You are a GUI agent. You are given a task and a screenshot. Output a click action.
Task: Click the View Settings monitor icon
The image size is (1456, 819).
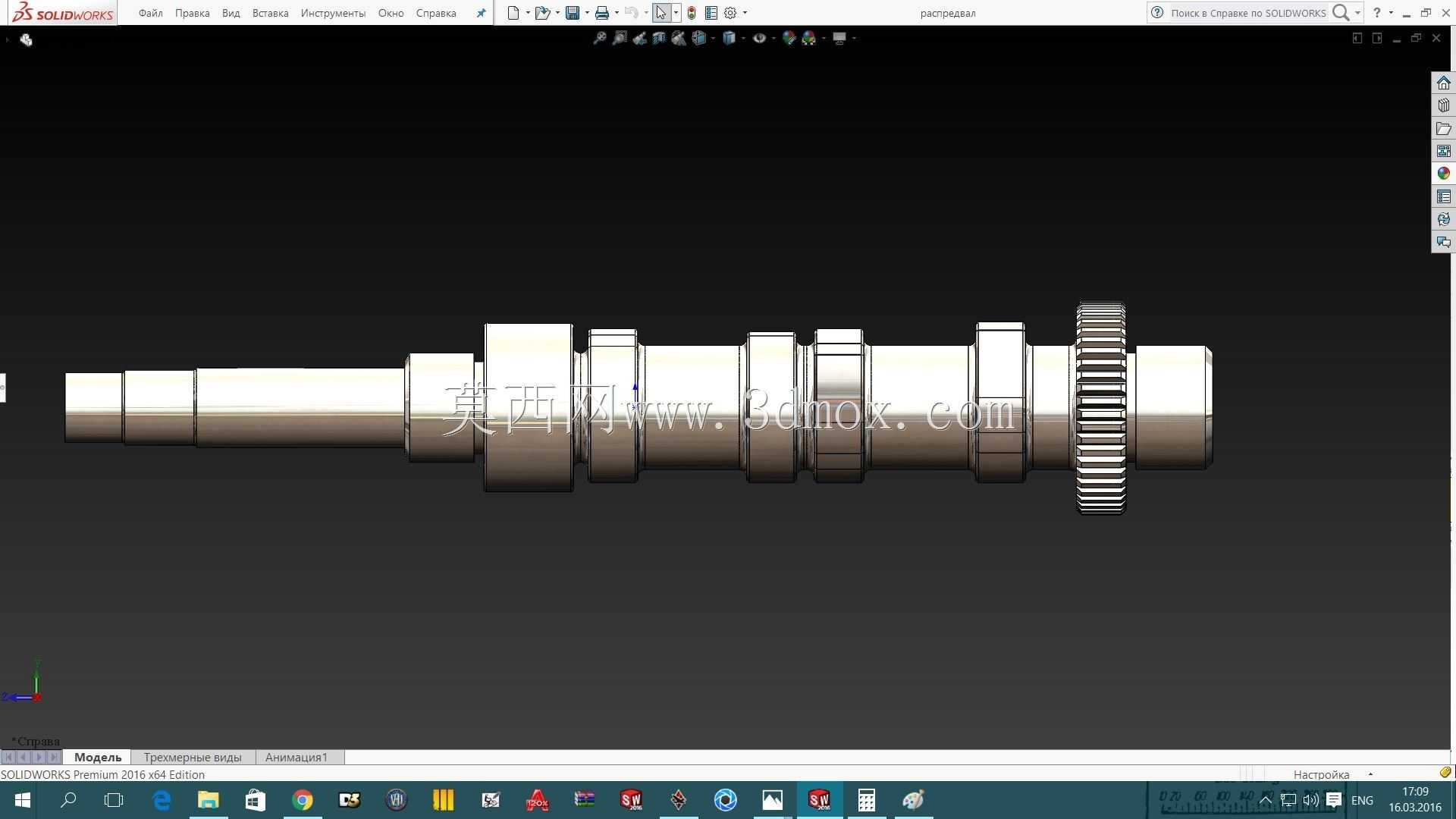(839, 38)
